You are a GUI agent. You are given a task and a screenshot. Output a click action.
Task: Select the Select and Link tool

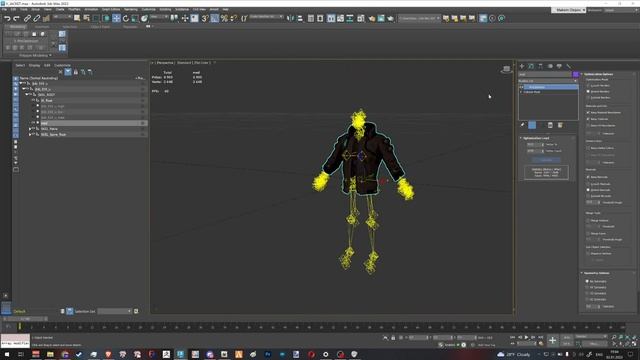coord(27,18)
